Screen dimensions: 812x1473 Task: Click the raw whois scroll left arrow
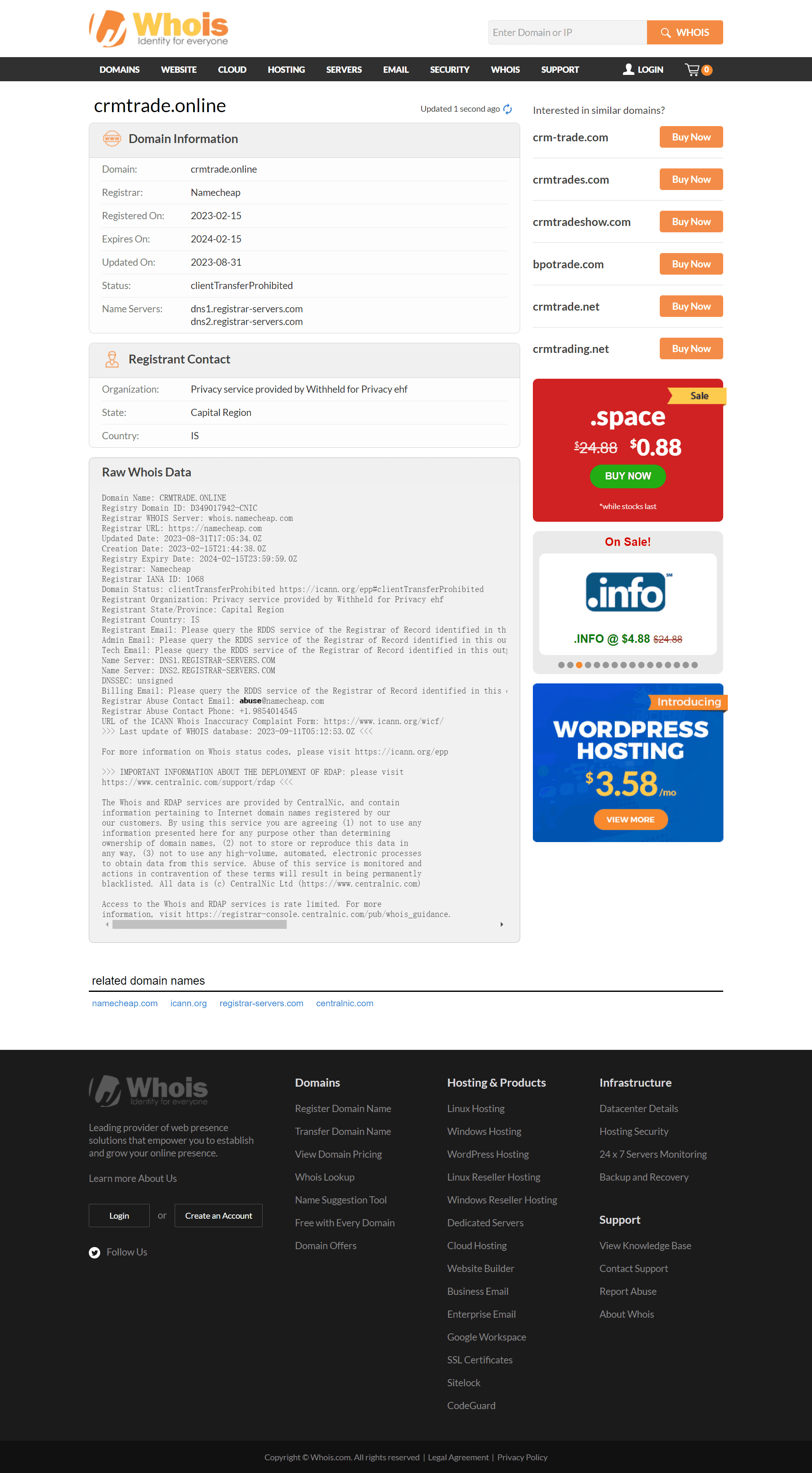(x=107, y=925)
